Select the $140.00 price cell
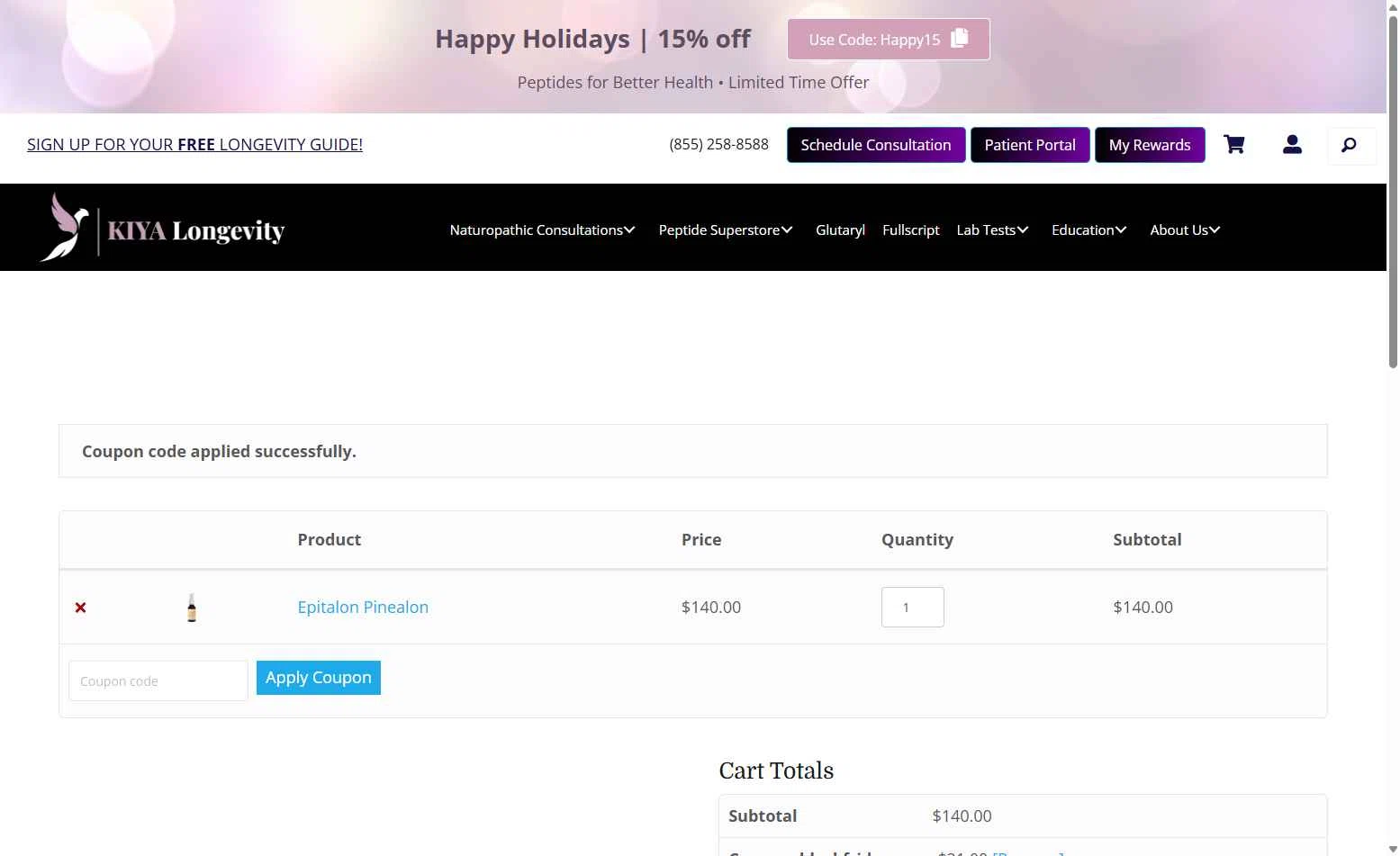 click(711, 607)
